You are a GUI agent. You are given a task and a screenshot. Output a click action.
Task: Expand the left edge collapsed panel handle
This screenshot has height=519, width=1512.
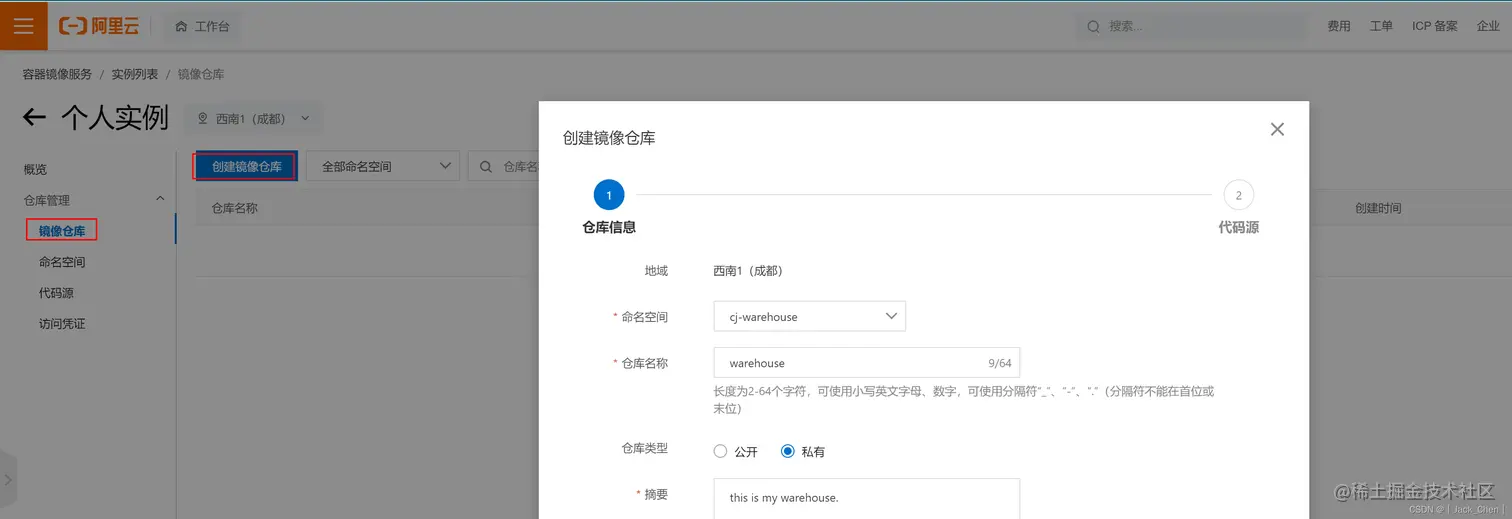coord(8,479)
